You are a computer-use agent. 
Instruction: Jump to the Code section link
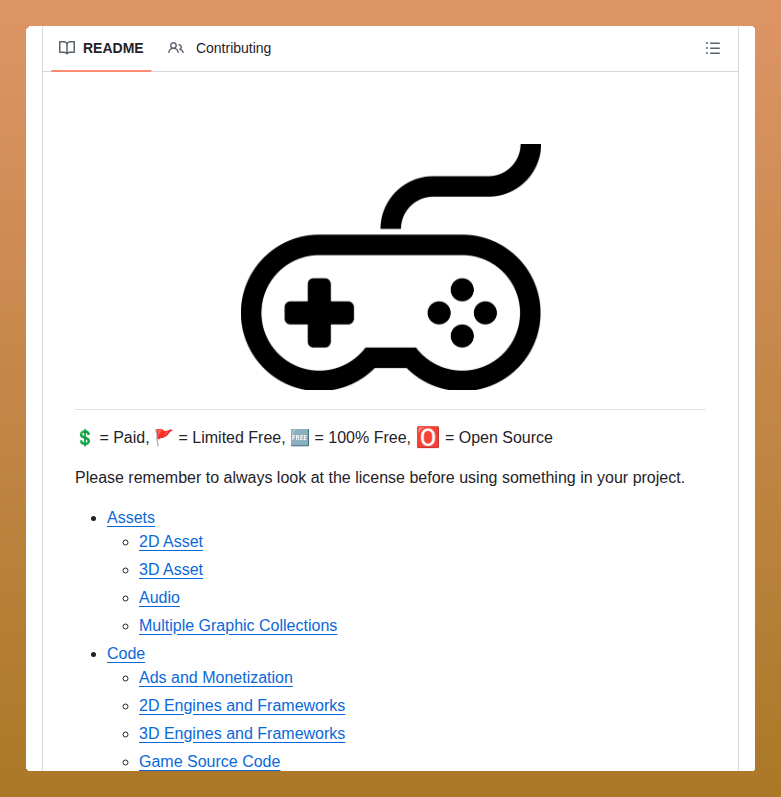(x=126, y=654)
